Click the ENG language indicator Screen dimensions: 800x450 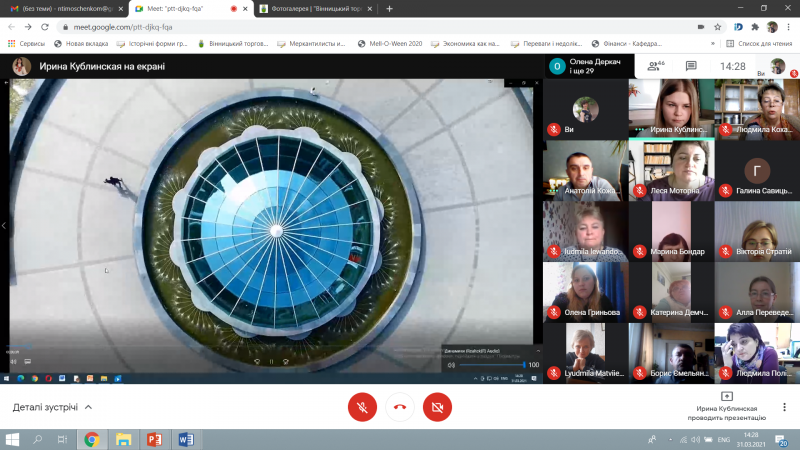(x=723, y=439)
